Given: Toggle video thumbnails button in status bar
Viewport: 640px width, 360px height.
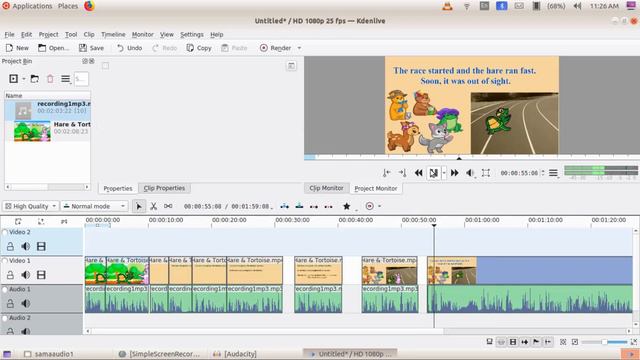Looking at the screenshot, I should tap(513, 342).
